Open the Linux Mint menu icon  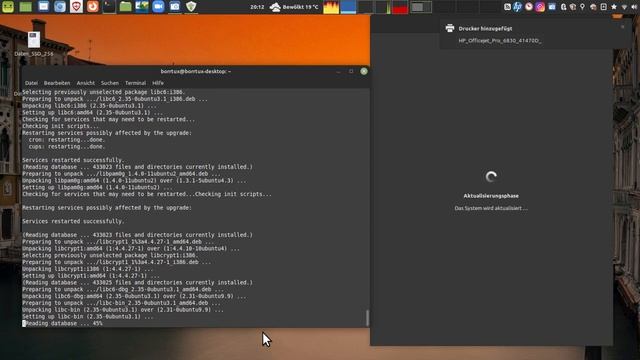[x=8, y=7]
